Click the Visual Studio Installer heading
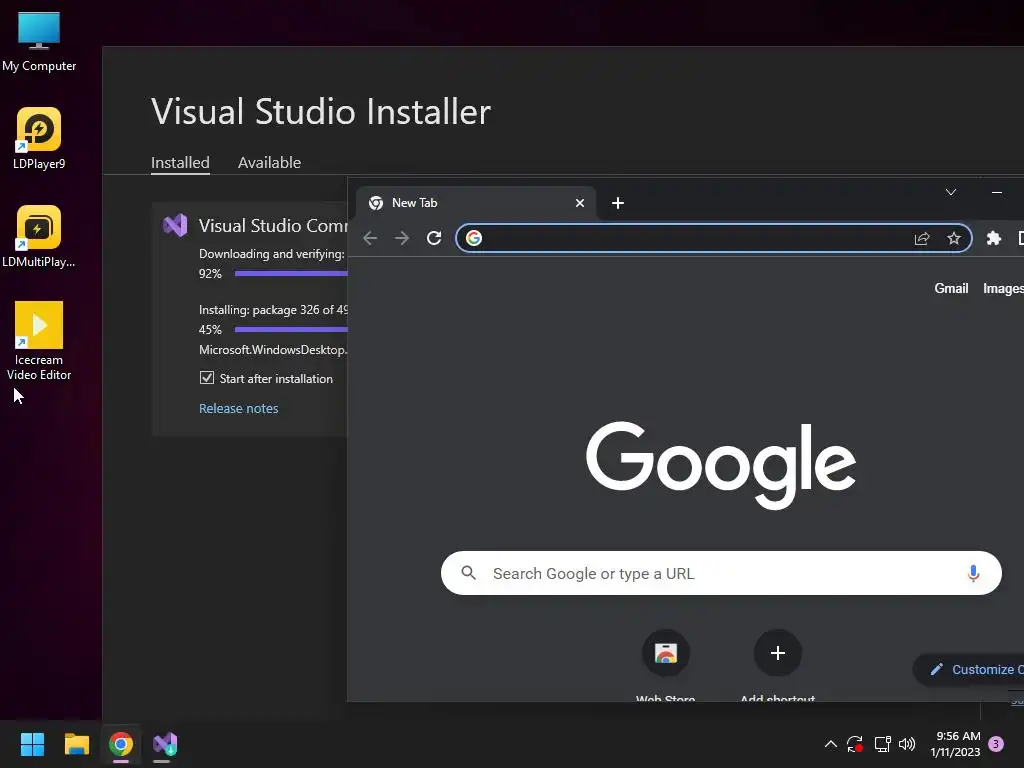This screenshot has height=768, width=1024. [321, 112]
